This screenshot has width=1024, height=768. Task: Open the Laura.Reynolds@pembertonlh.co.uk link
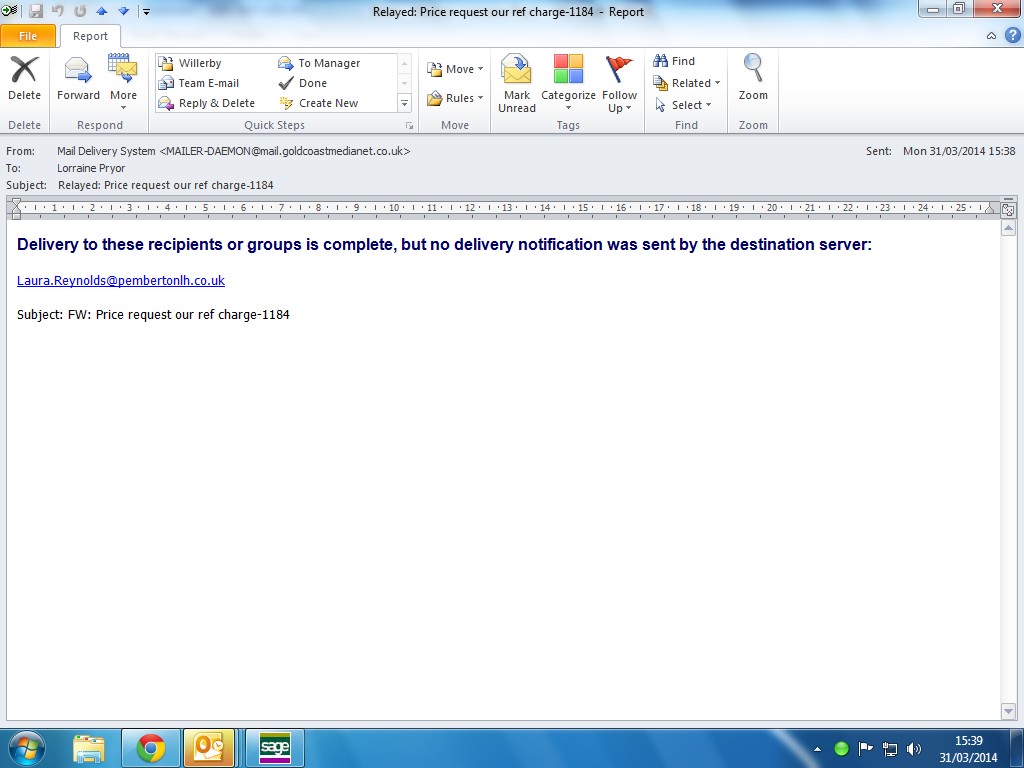pyautogui.click(x=121, y=281)
